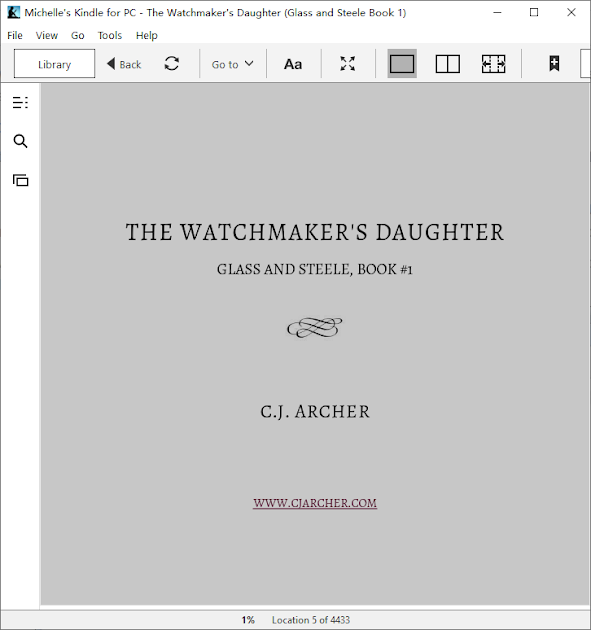The width and height of the screenshot is (591, 630).
Task: Add a bookmark to this page
Action: tap(554, 63)
